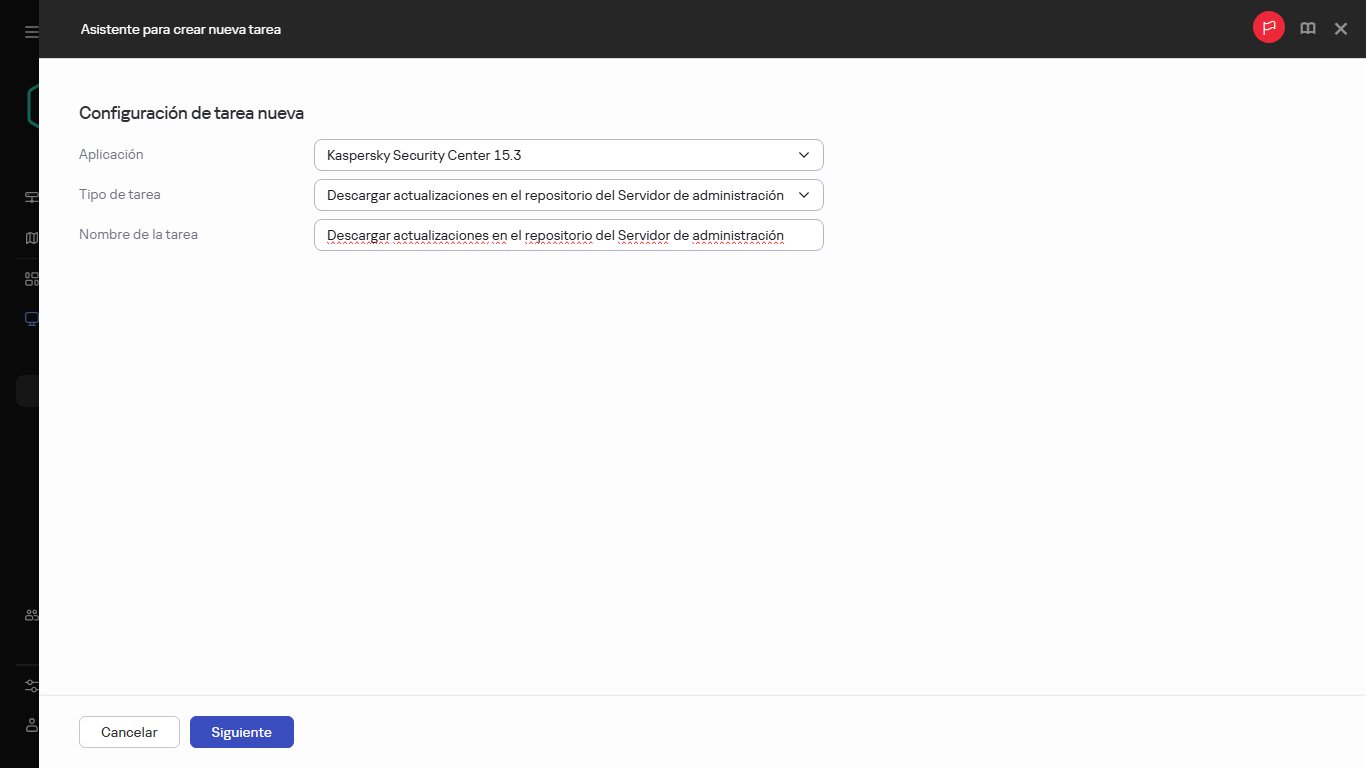Select the devices monitor icon in sidebar
The width and height of the screenshot is (1366, 768).
[30, 318]
